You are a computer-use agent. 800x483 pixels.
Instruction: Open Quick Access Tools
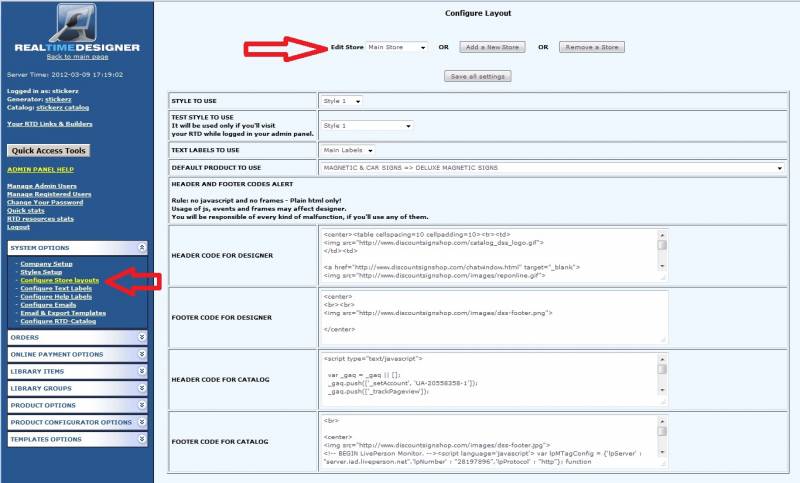[x=48, y=151]
